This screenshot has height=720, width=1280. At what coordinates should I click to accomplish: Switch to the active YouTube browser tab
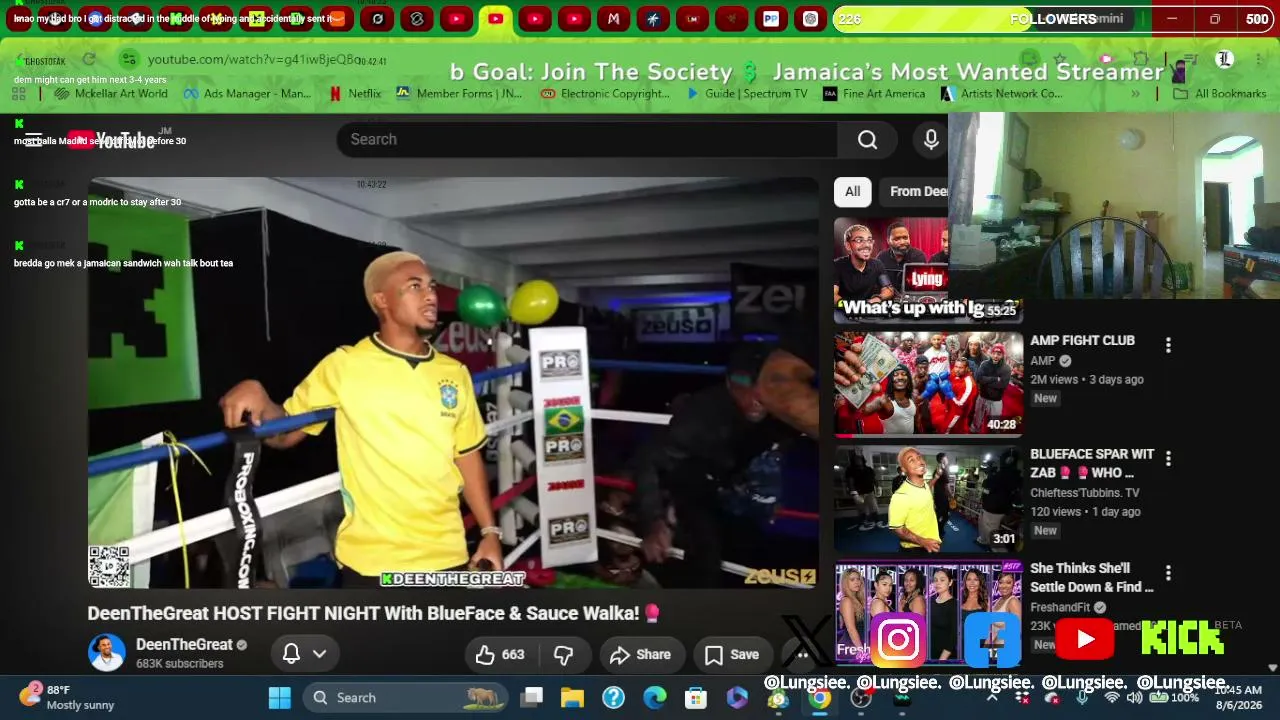(x=495, y=19)
